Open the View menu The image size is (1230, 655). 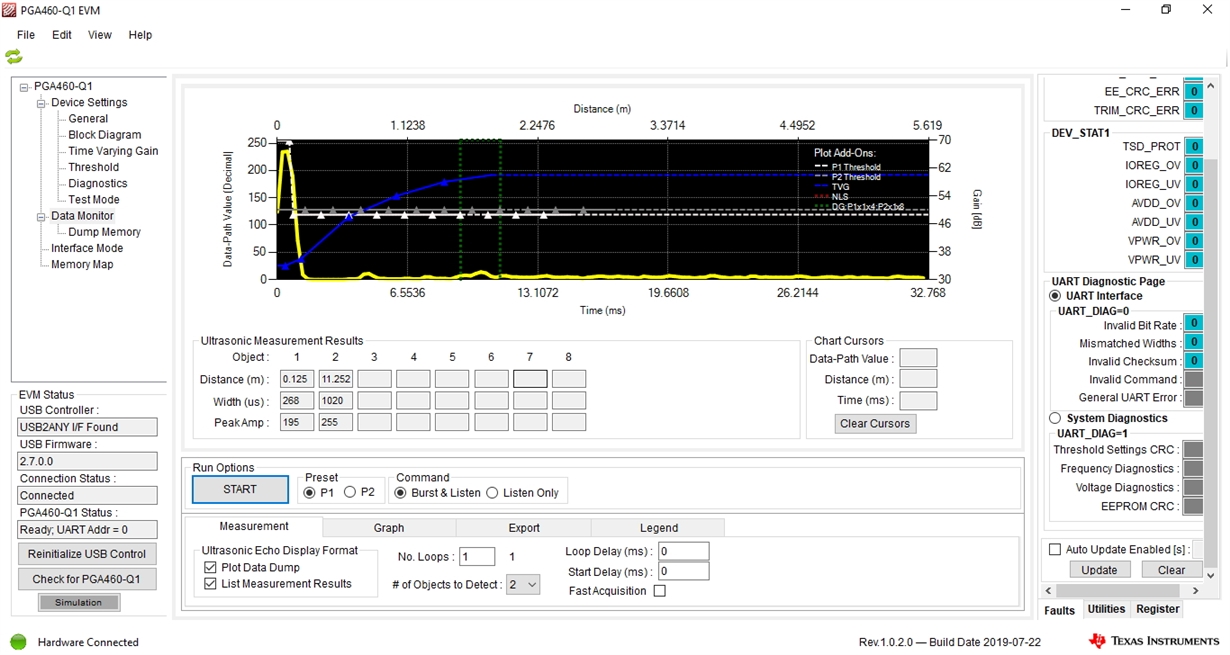point(100,35)
